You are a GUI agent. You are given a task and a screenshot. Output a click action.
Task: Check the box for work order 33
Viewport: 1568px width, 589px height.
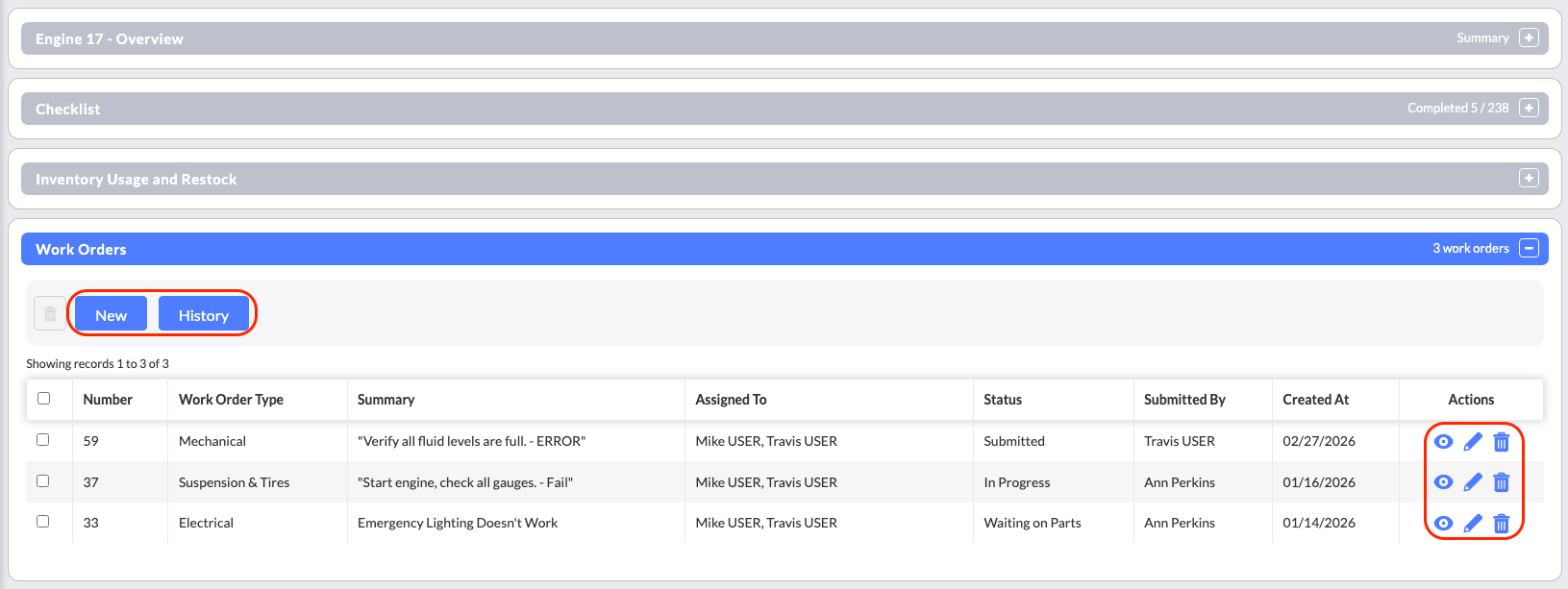[x=42, y=521]
